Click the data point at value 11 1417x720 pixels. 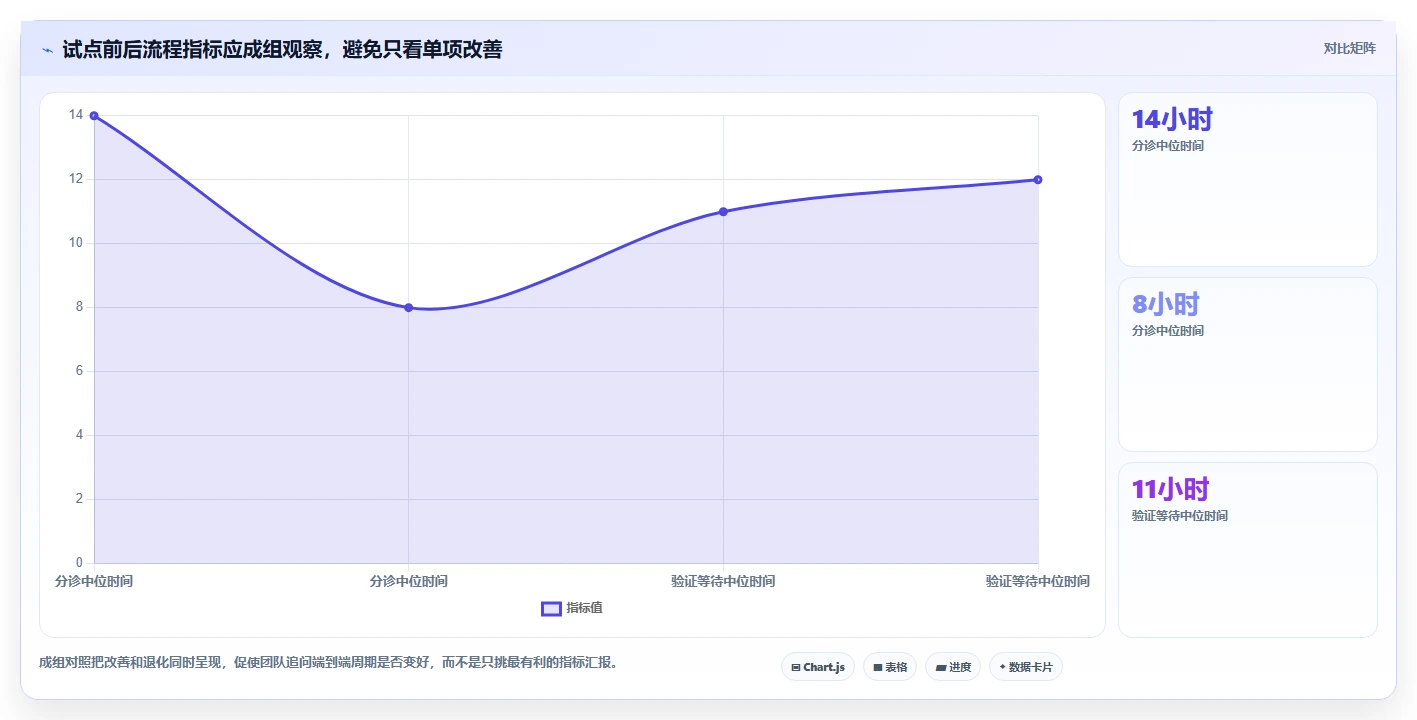[723, 212]
